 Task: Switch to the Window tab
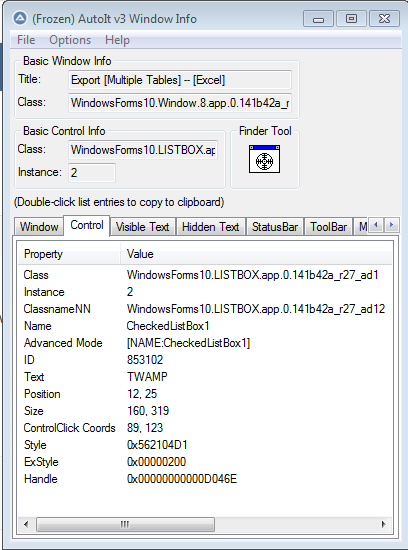coord(39,227)
